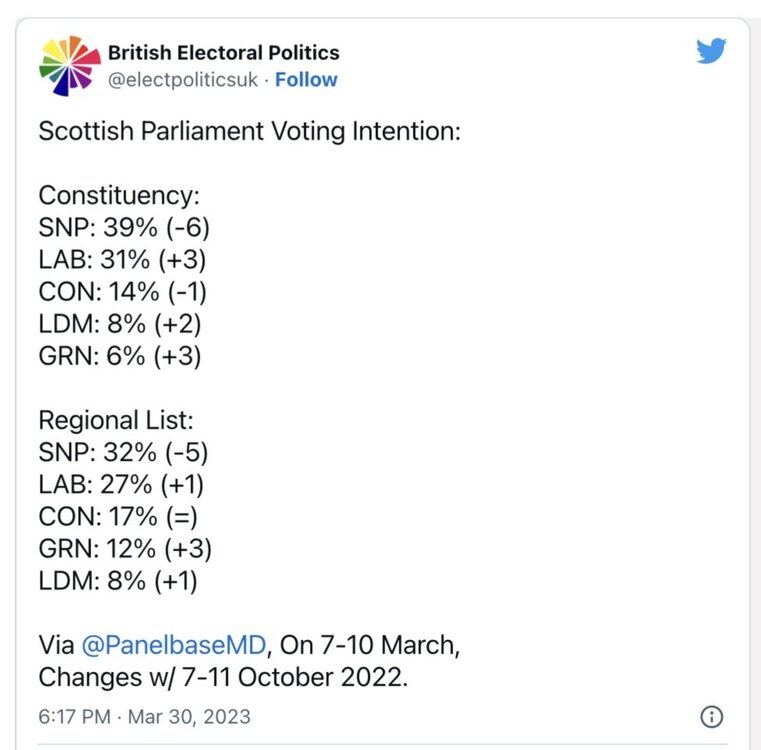The width and height of the screenshot is (761, 750).
Task: Click the GRN 12% (+3) line
Action: pos(125,549)
